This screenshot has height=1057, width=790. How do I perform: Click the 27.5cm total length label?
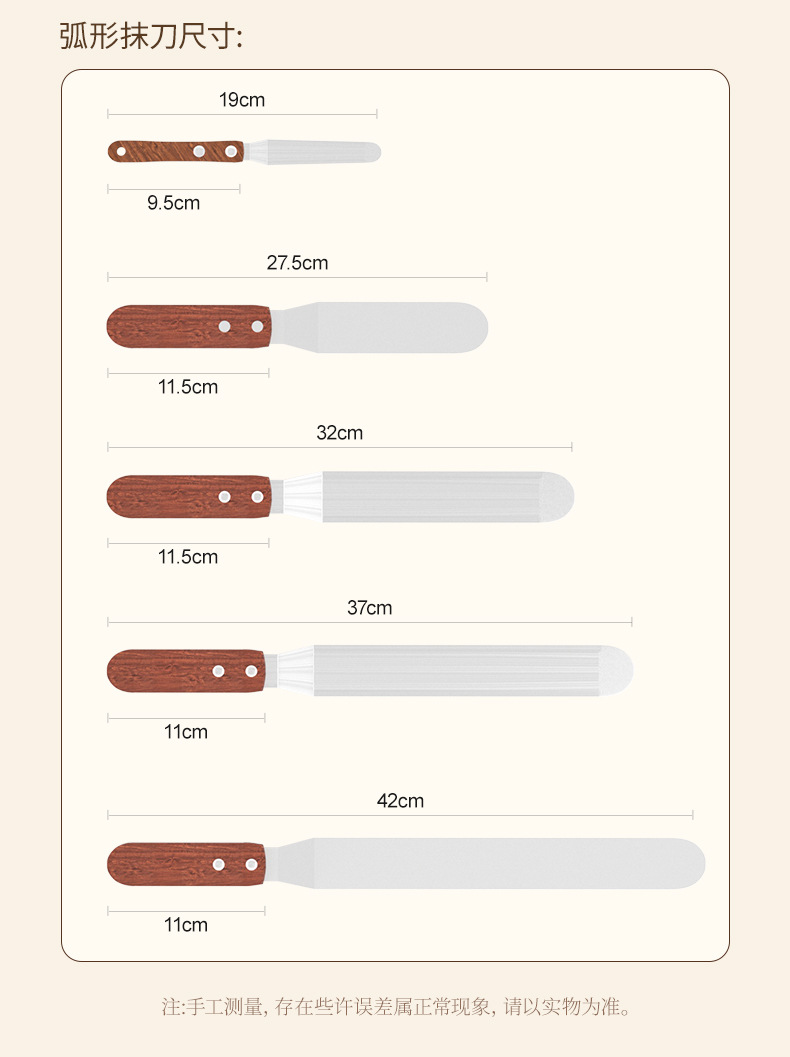tap(297, 263)
